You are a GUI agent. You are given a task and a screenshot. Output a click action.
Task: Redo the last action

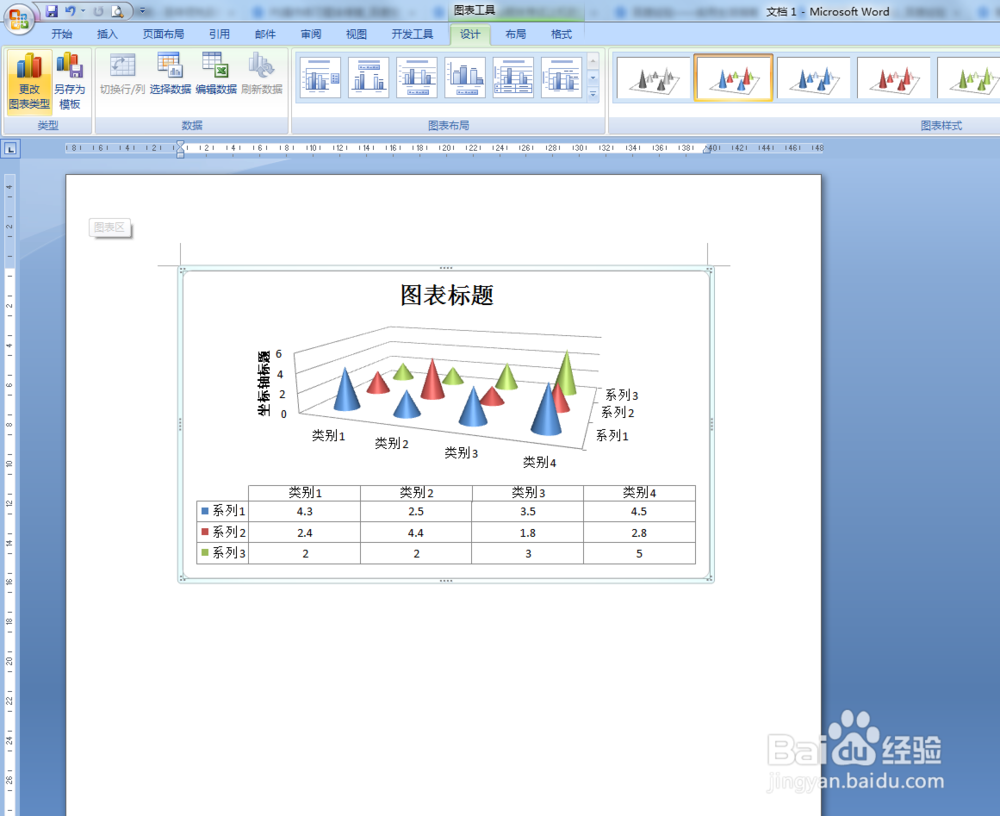click(x=98, y=11)
